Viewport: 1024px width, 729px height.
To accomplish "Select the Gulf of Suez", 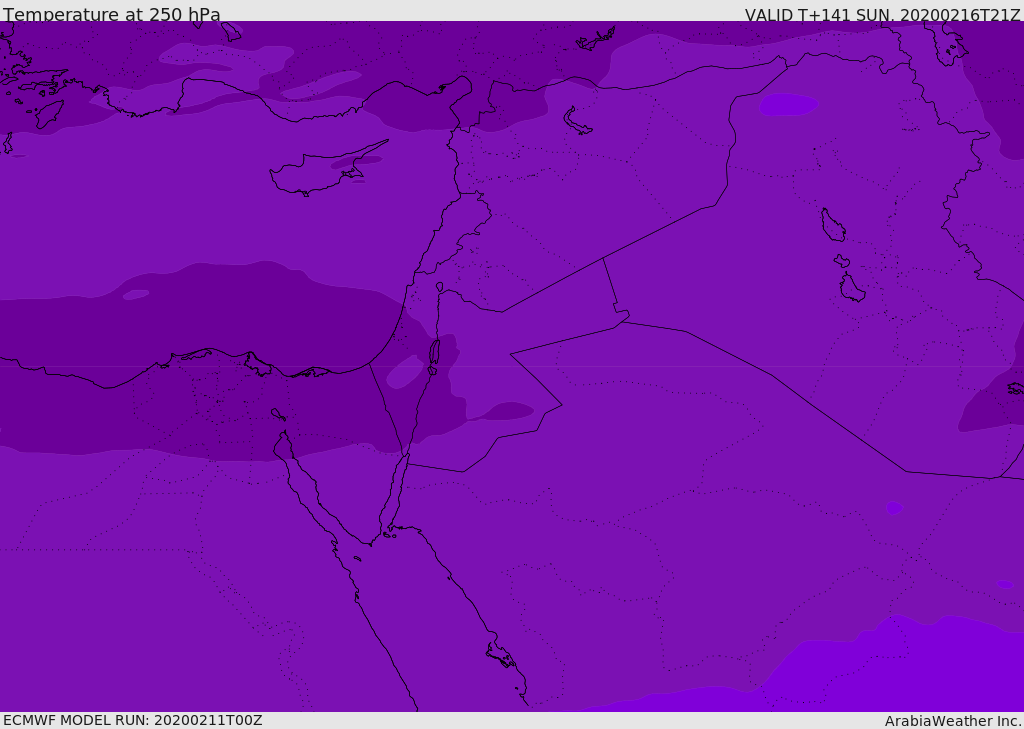I will [300, 485].
